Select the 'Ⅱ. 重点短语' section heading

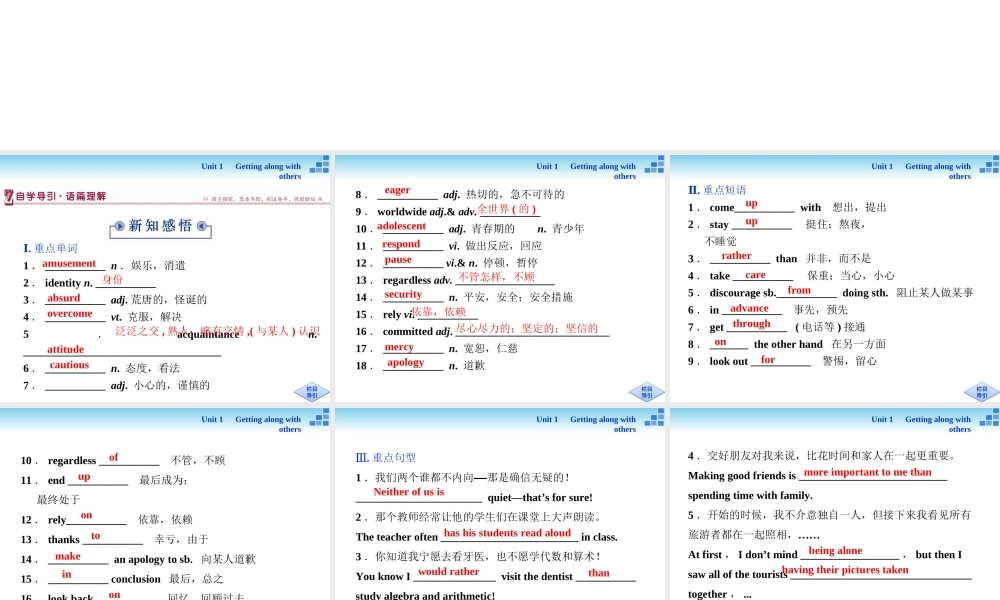717,190
